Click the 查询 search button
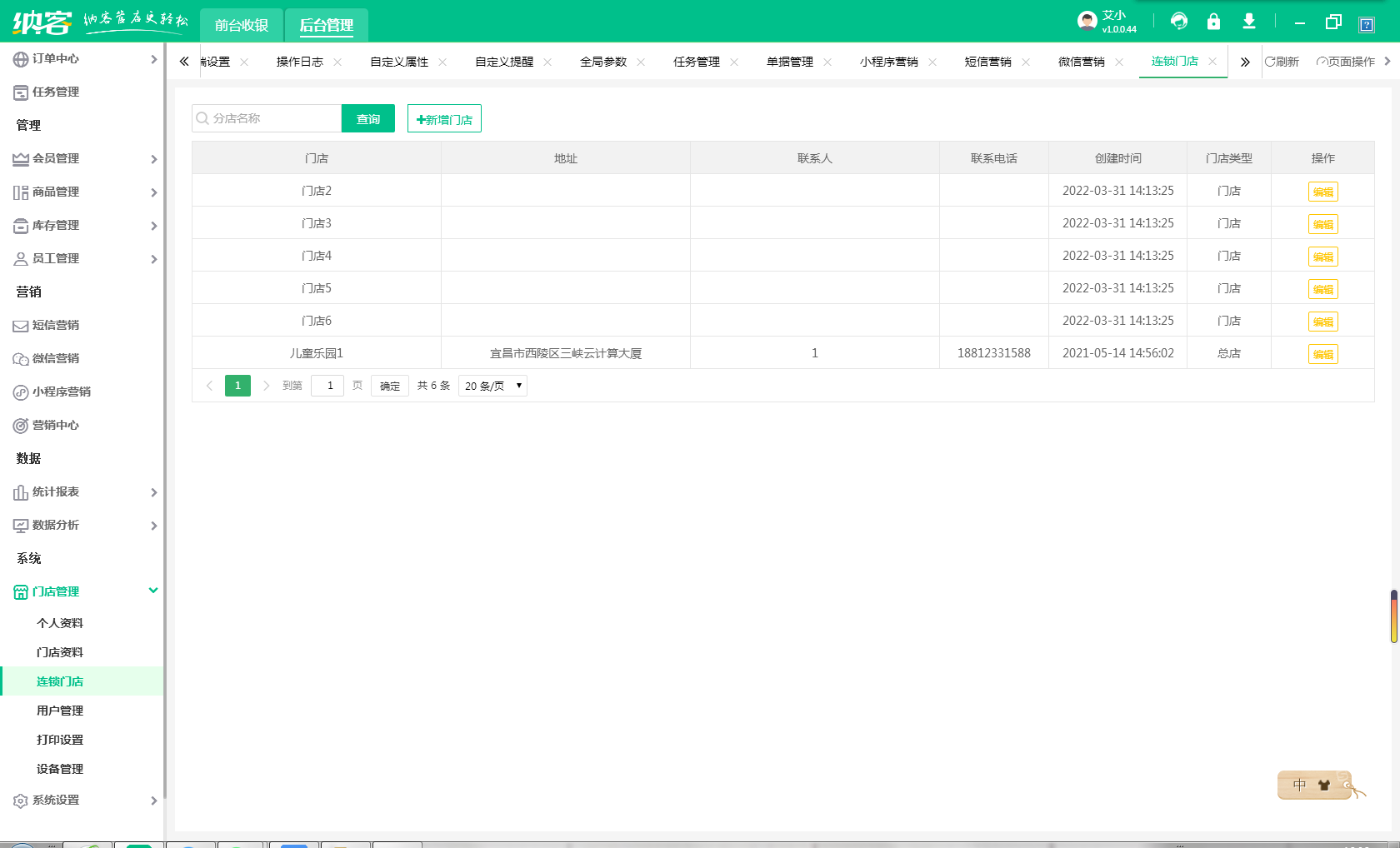This screenshot has width=1400, height=848. 367,119
